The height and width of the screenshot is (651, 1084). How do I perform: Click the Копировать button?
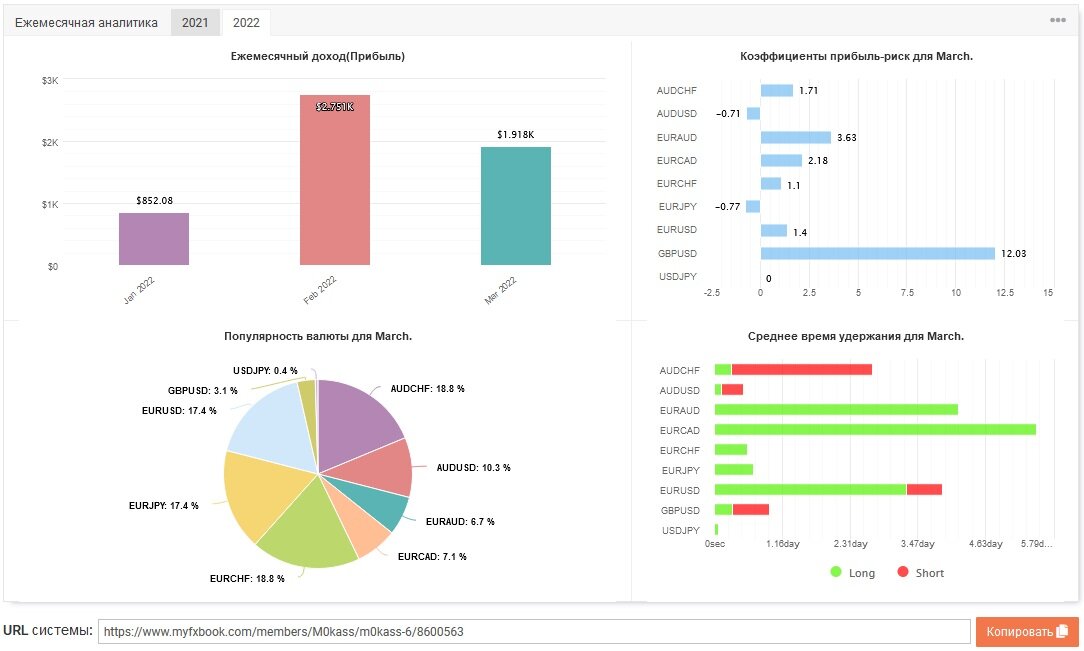pos(1027,632)
